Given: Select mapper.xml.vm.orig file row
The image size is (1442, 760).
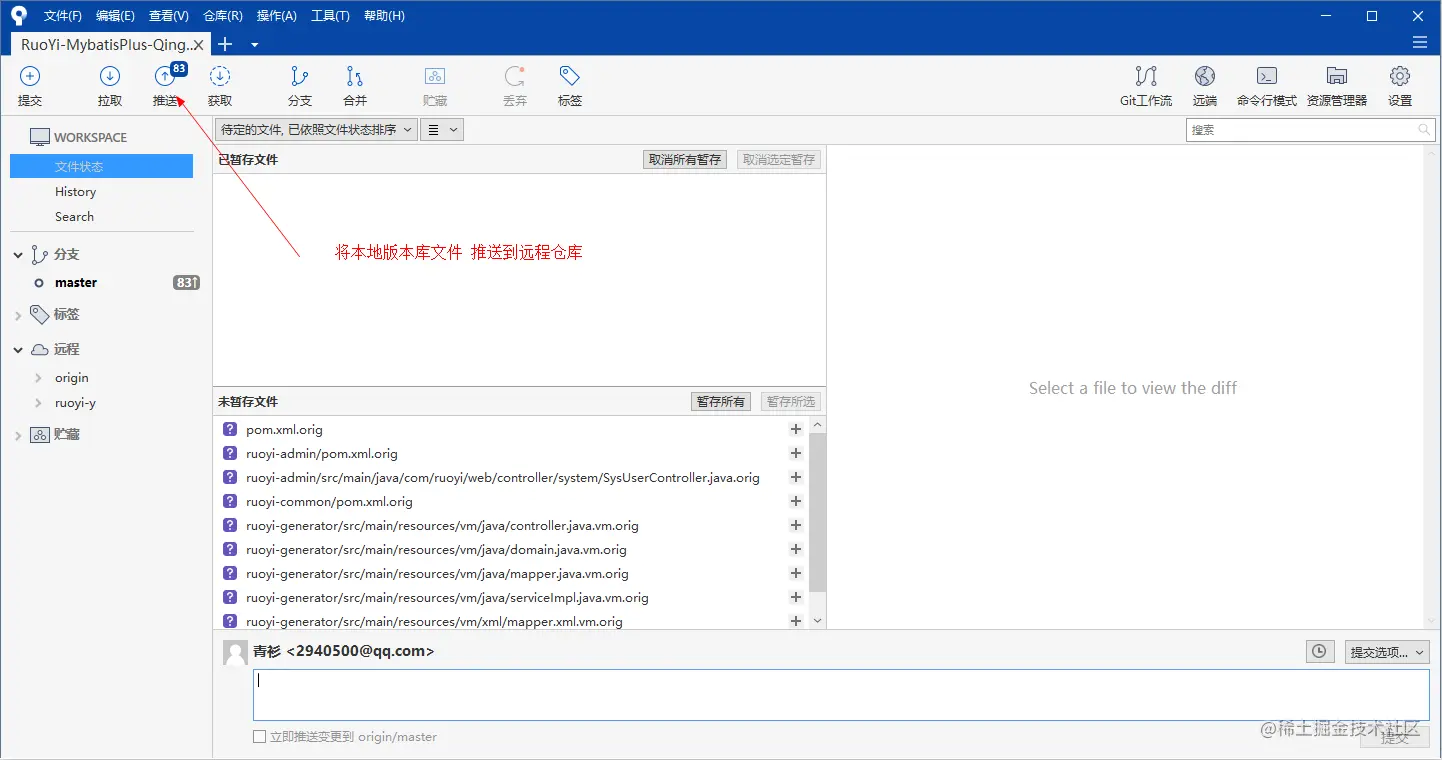Looking at the screenshot, I should (512, 621).
